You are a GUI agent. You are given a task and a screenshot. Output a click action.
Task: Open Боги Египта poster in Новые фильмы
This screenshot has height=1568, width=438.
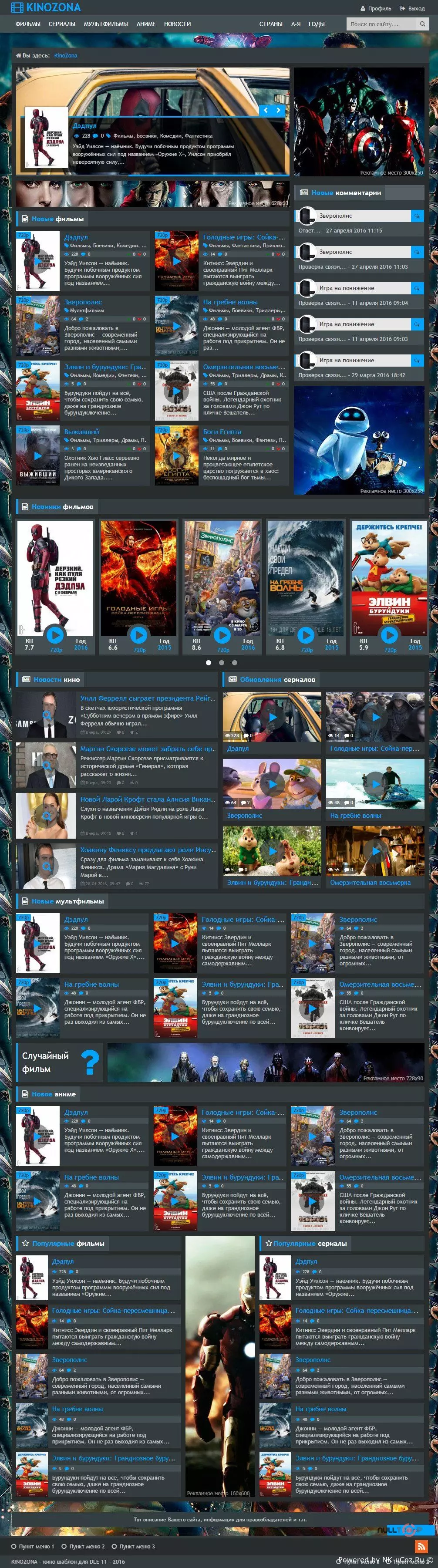(x=176, y=455)
